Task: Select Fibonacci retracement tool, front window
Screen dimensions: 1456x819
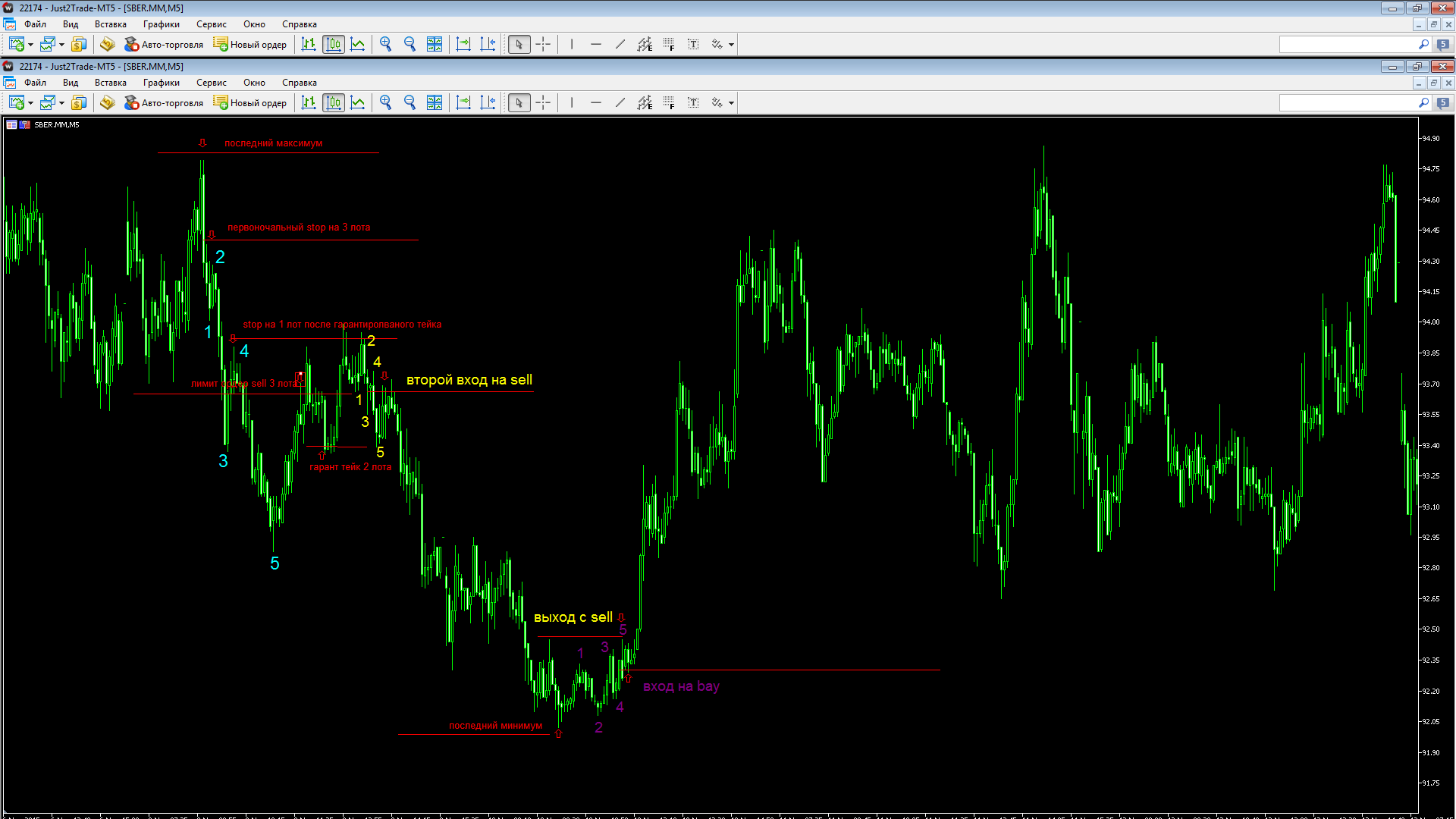Action: 669,103
